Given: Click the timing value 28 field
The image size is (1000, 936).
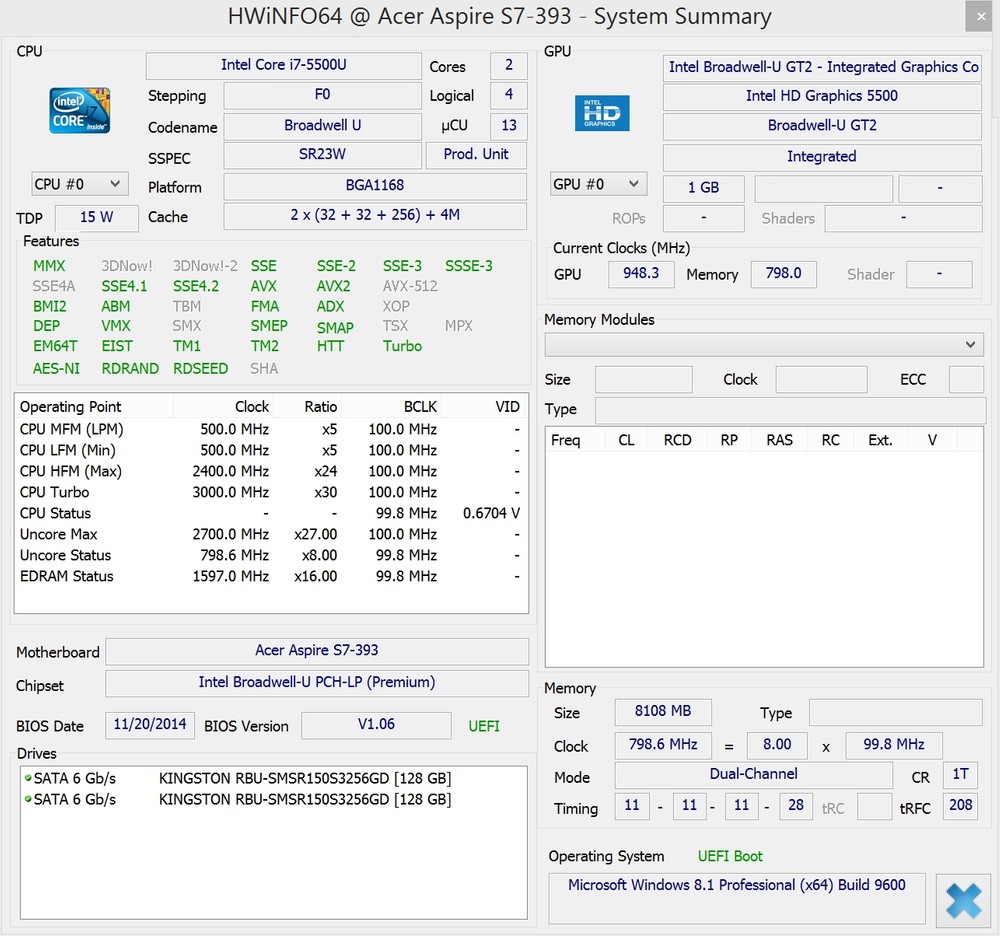Looking at the screenshot, I should pos(796,806).
